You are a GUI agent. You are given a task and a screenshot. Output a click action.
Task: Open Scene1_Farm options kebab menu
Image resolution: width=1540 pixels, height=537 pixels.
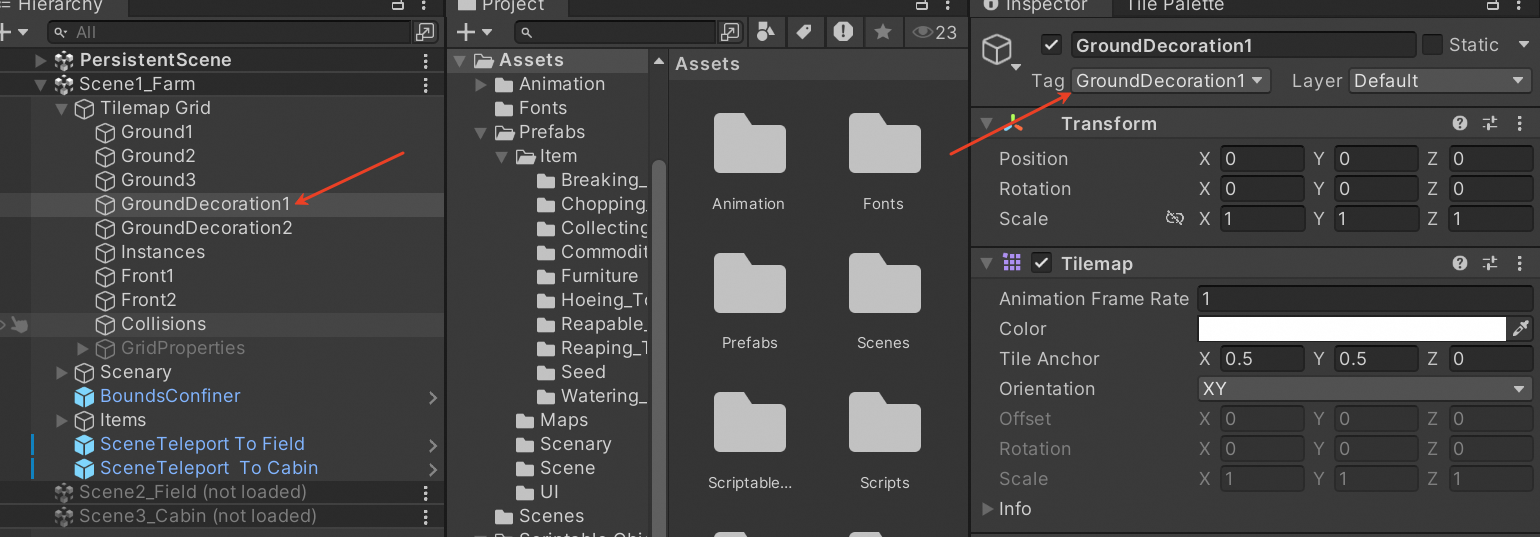(x=427, y=84)
